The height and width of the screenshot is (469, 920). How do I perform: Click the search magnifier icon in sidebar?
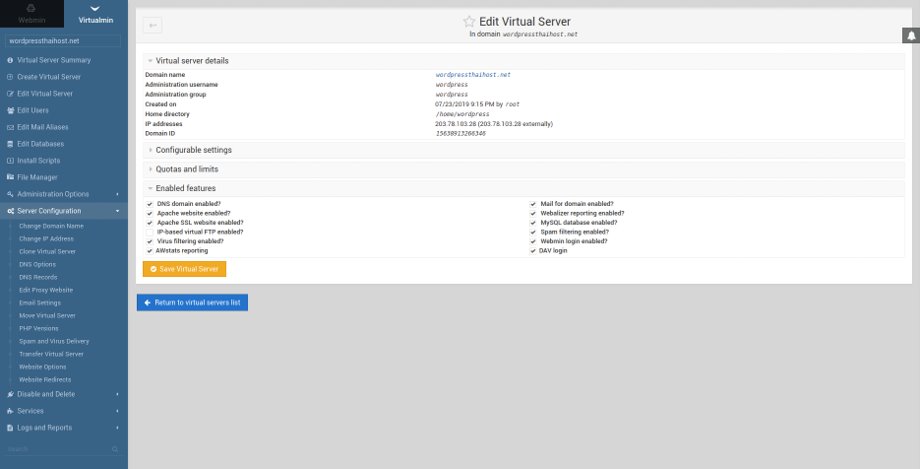(x=115, y=450)
